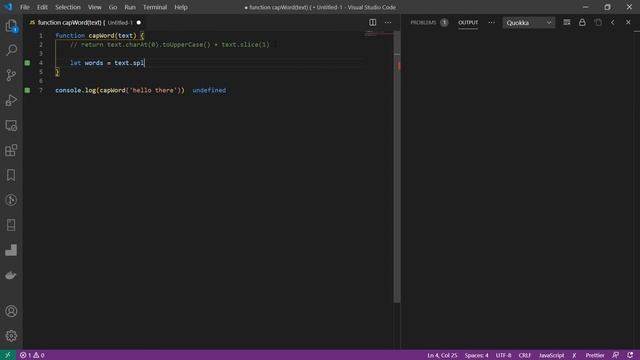
Task: Open the Explorer view in activity bar
Action: [11, 26]
